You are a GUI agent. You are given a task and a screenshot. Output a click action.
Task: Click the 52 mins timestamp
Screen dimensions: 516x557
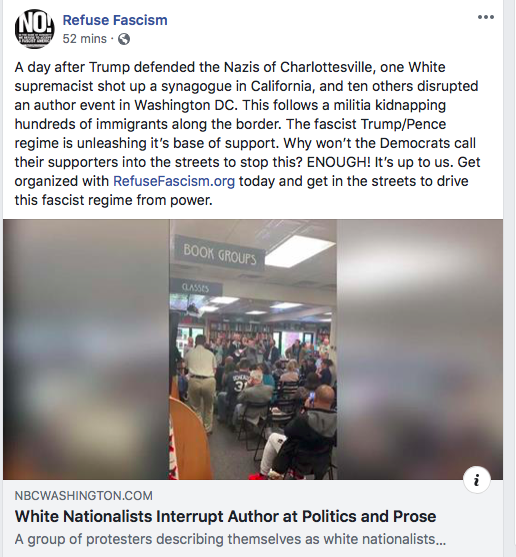pyautogui.click(x=85, y=39)
